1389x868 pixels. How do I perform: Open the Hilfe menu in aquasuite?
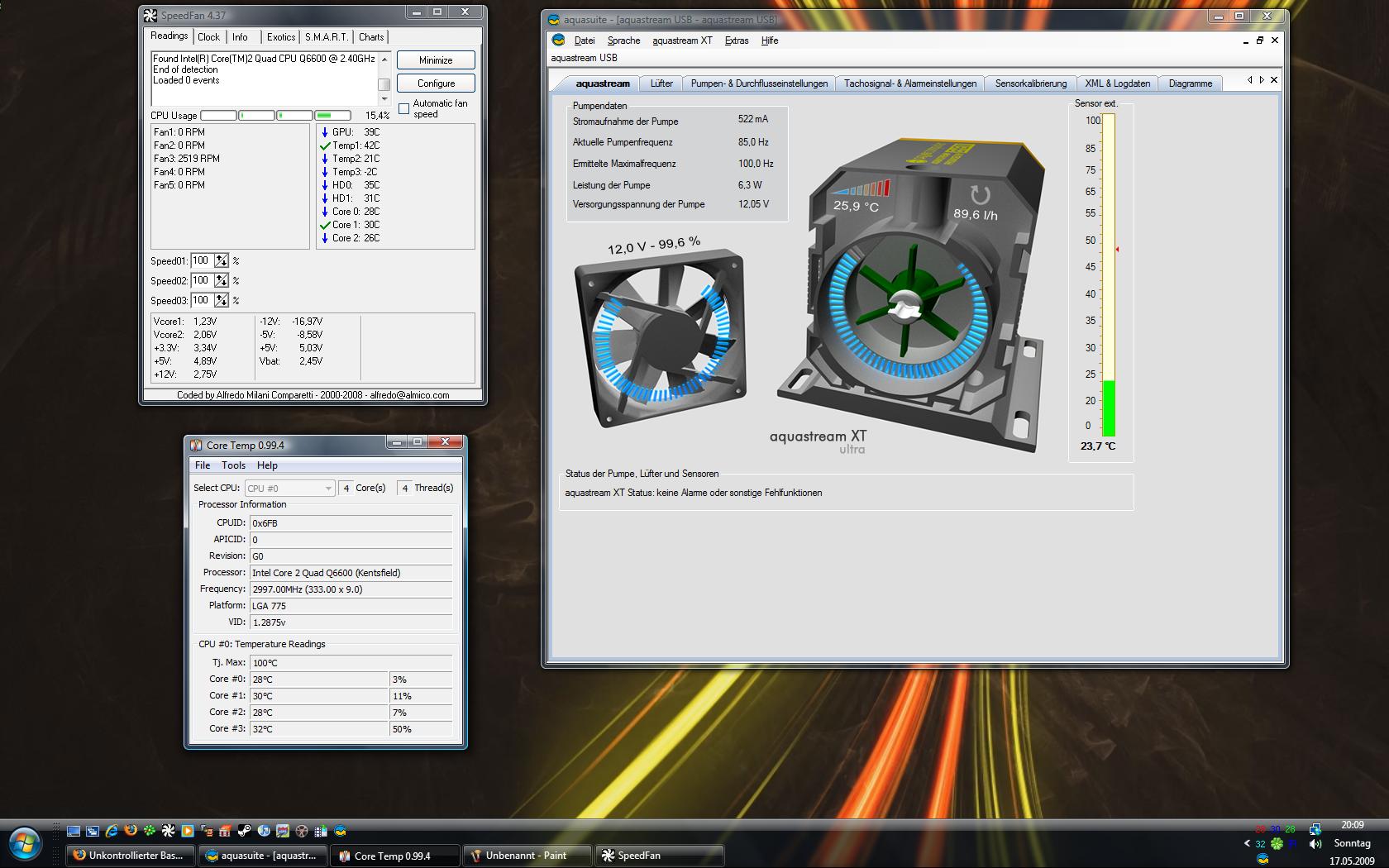(x=770, y=41)
